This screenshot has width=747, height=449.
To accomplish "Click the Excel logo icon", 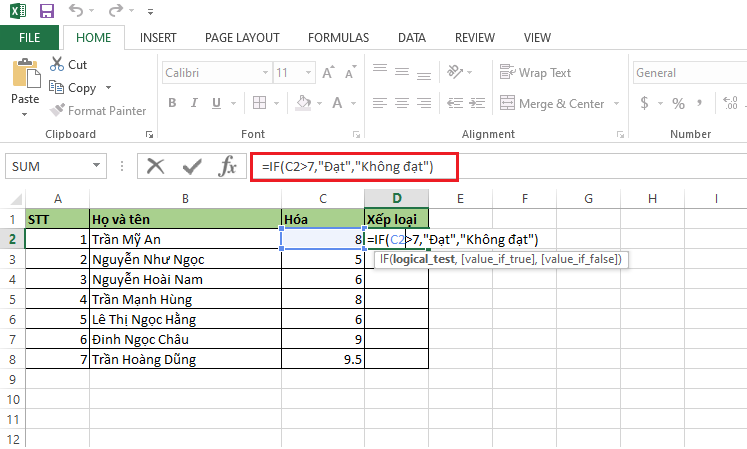I will click(18, 10).
